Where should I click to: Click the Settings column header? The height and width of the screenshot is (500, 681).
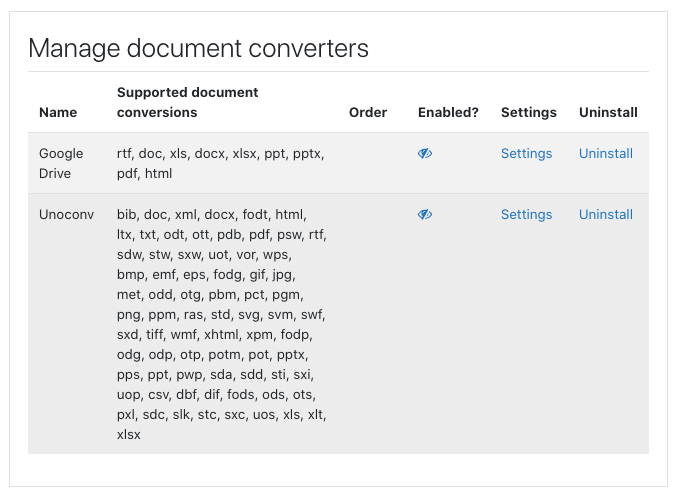[529, 113]
